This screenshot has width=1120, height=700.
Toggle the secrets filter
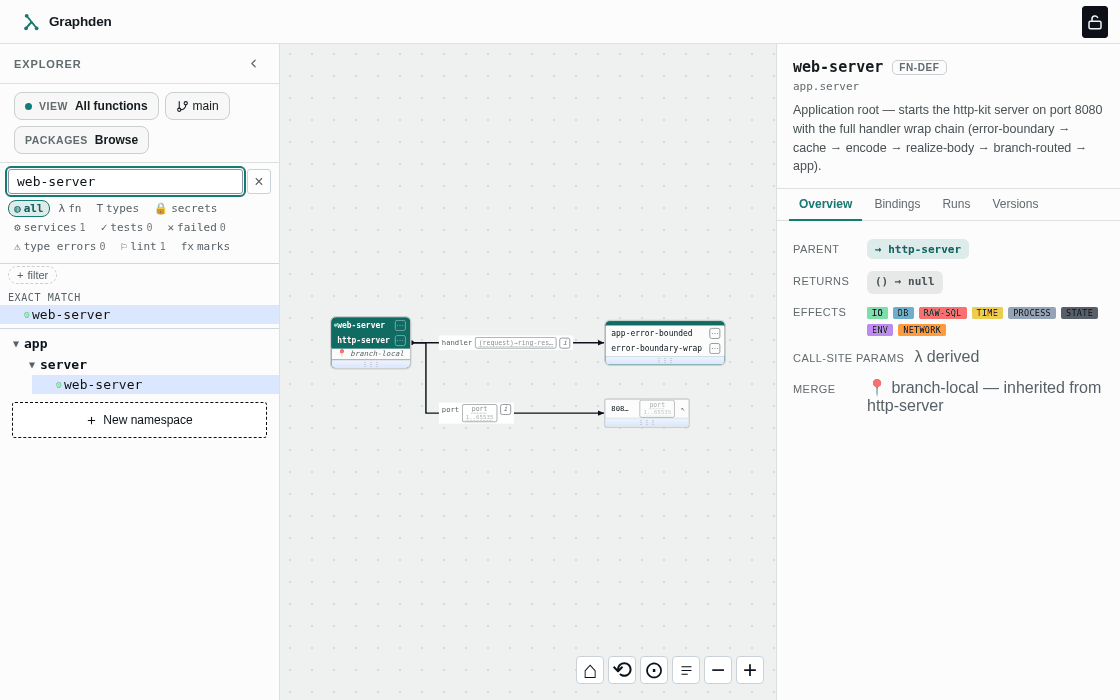tap(186, 208)
